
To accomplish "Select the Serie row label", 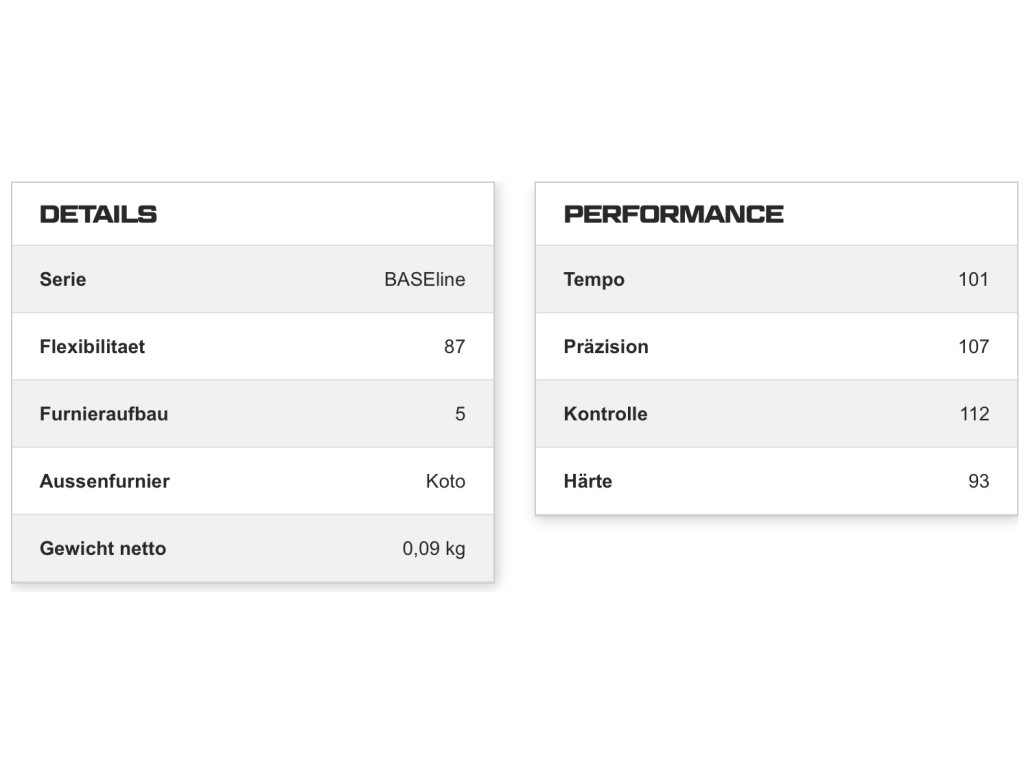I will tap(63, 280).
